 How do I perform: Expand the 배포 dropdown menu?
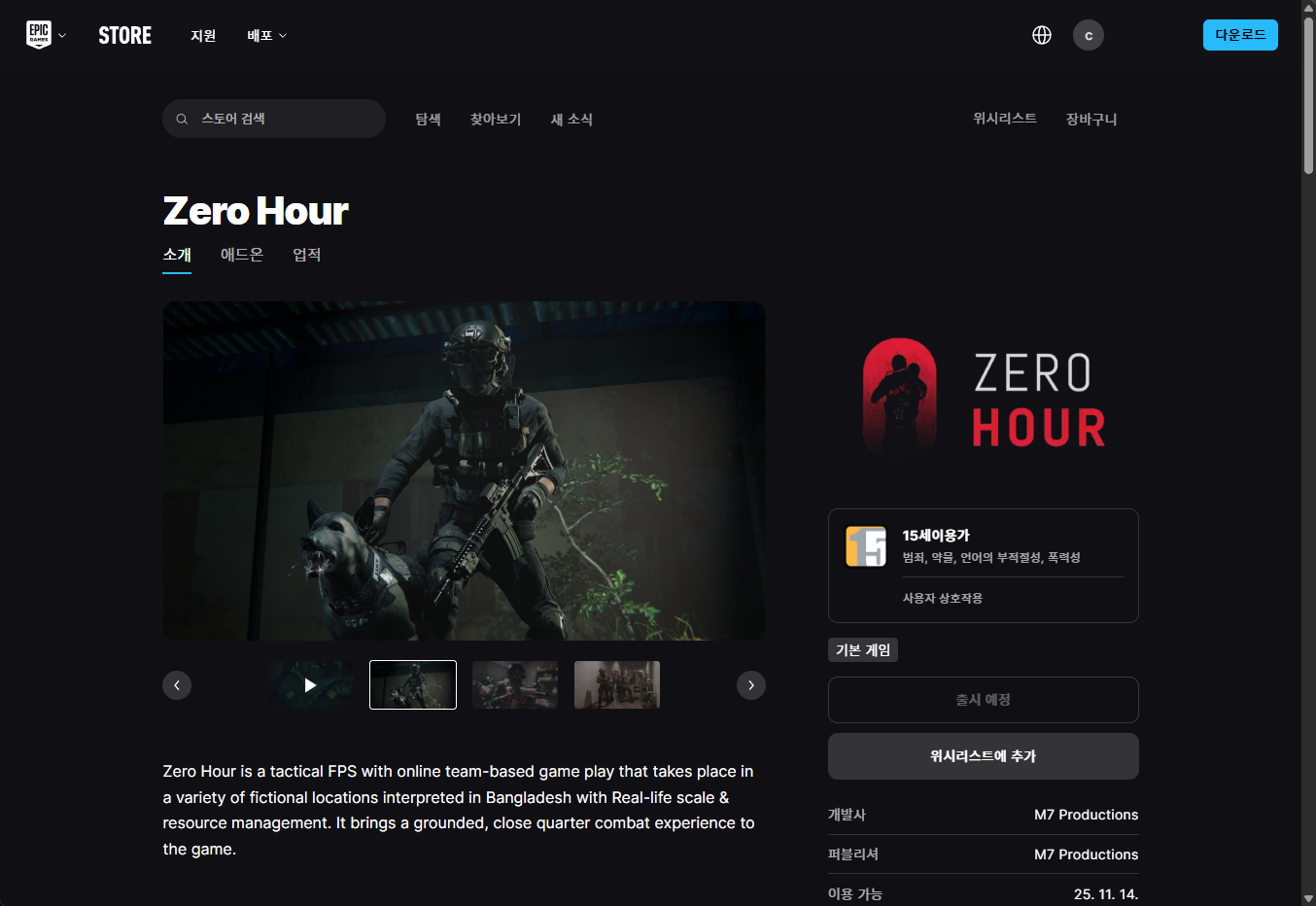[267, 36]
